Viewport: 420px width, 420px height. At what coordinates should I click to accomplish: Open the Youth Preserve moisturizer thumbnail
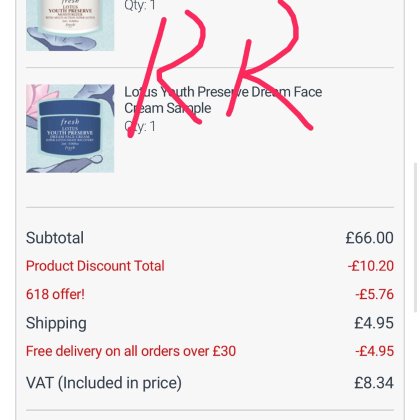pyautogui.click(x=70, y=25)
